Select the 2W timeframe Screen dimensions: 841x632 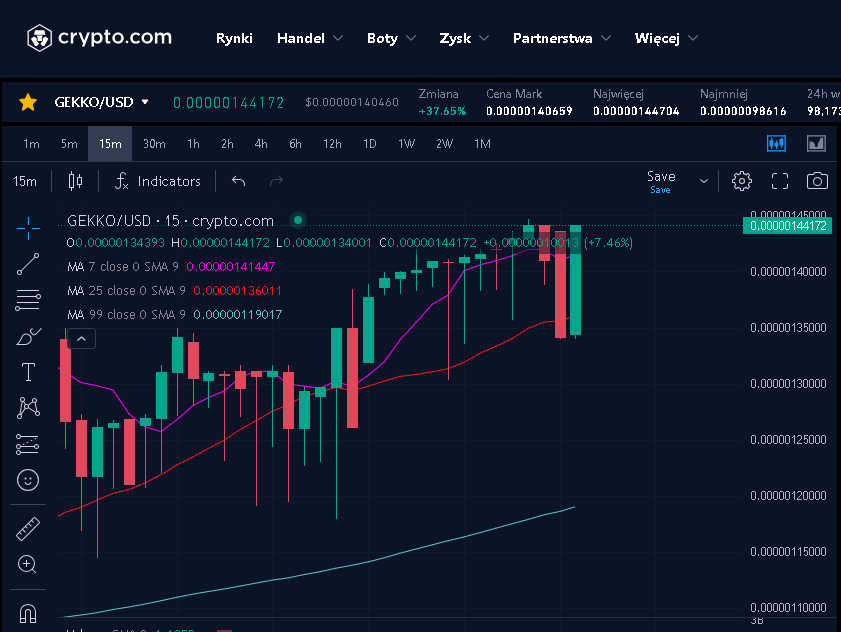[444, 144]
